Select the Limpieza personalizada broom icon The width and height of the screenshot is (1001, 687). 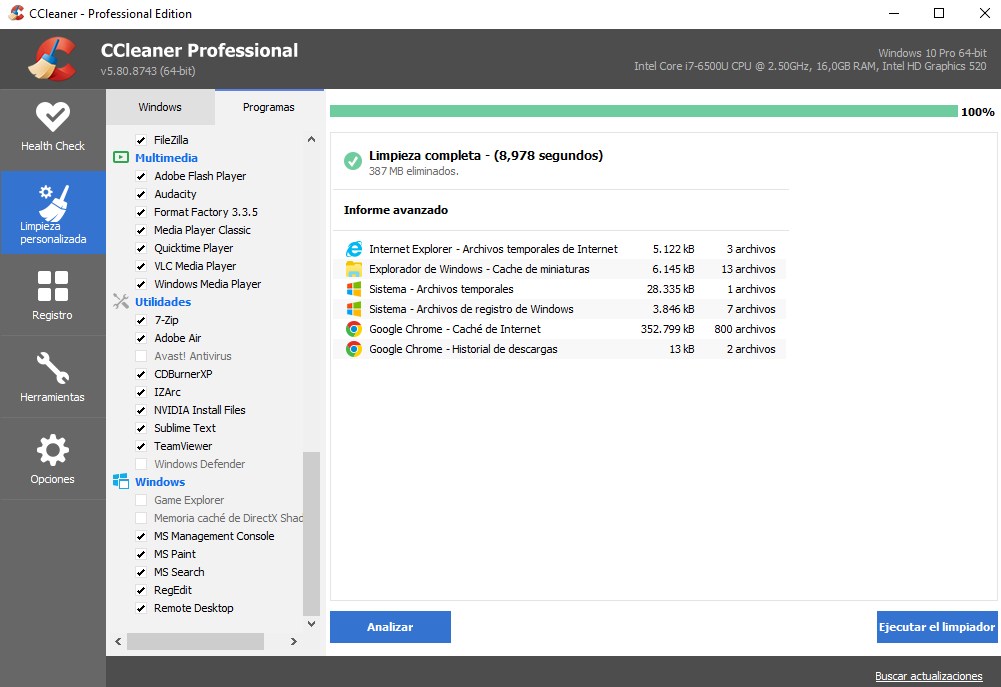tap(52, 201)
